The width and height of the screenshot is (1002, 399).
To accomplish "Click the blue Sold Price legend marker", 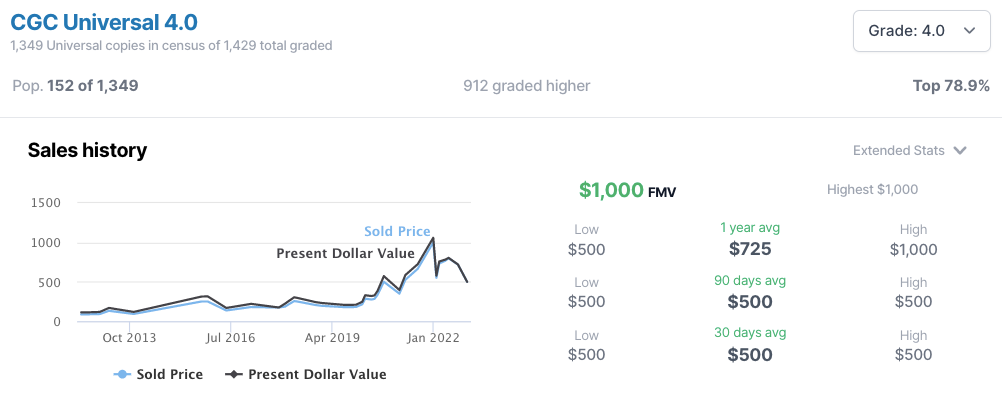I will tap(122, 375).
